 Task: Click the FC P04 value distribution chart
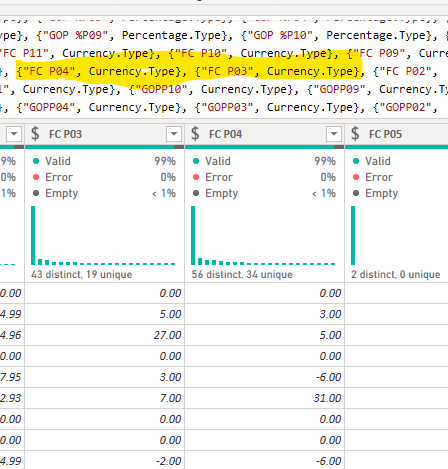[x=263, y=235]
